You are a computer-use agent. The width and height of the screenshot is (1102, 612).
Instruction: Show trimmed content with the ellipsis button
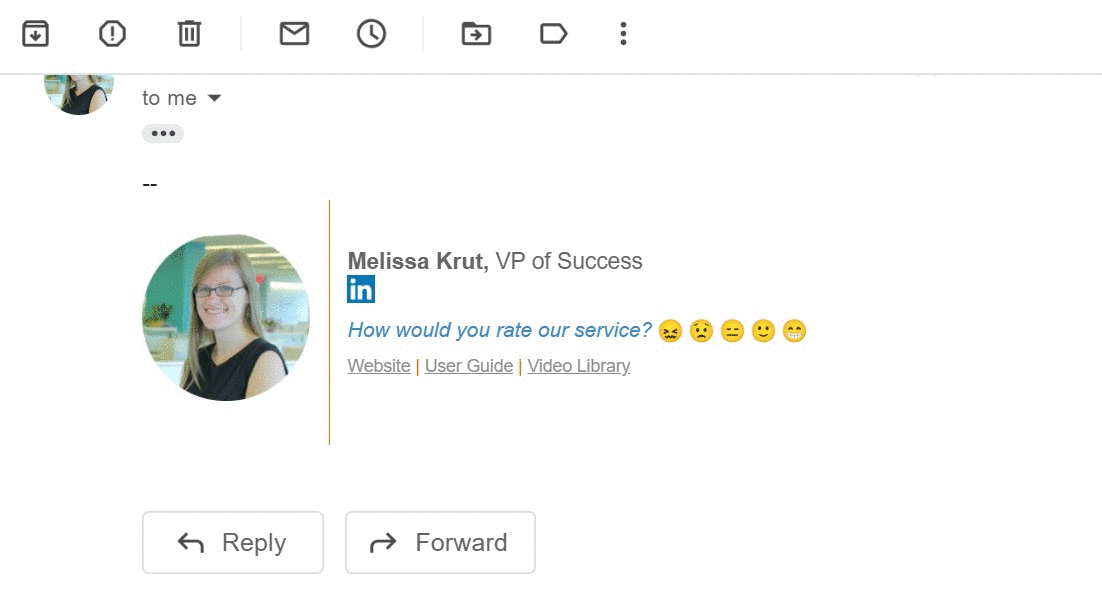163,133
